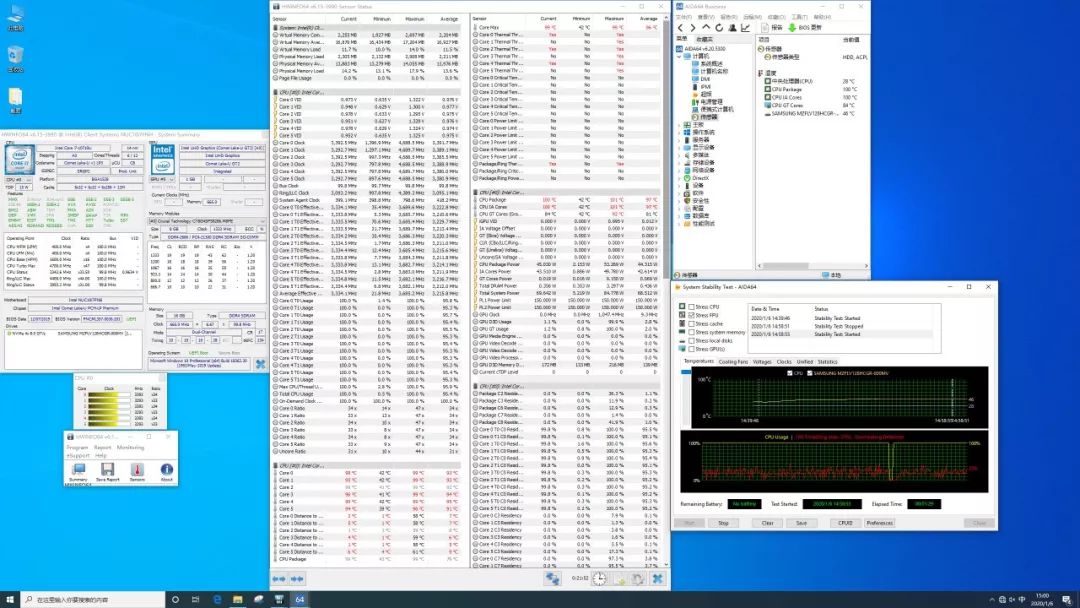Open the graph icon in AIDA64 toolbar
Viewport: 1080px width, 608px height.
tap(745, 28)
